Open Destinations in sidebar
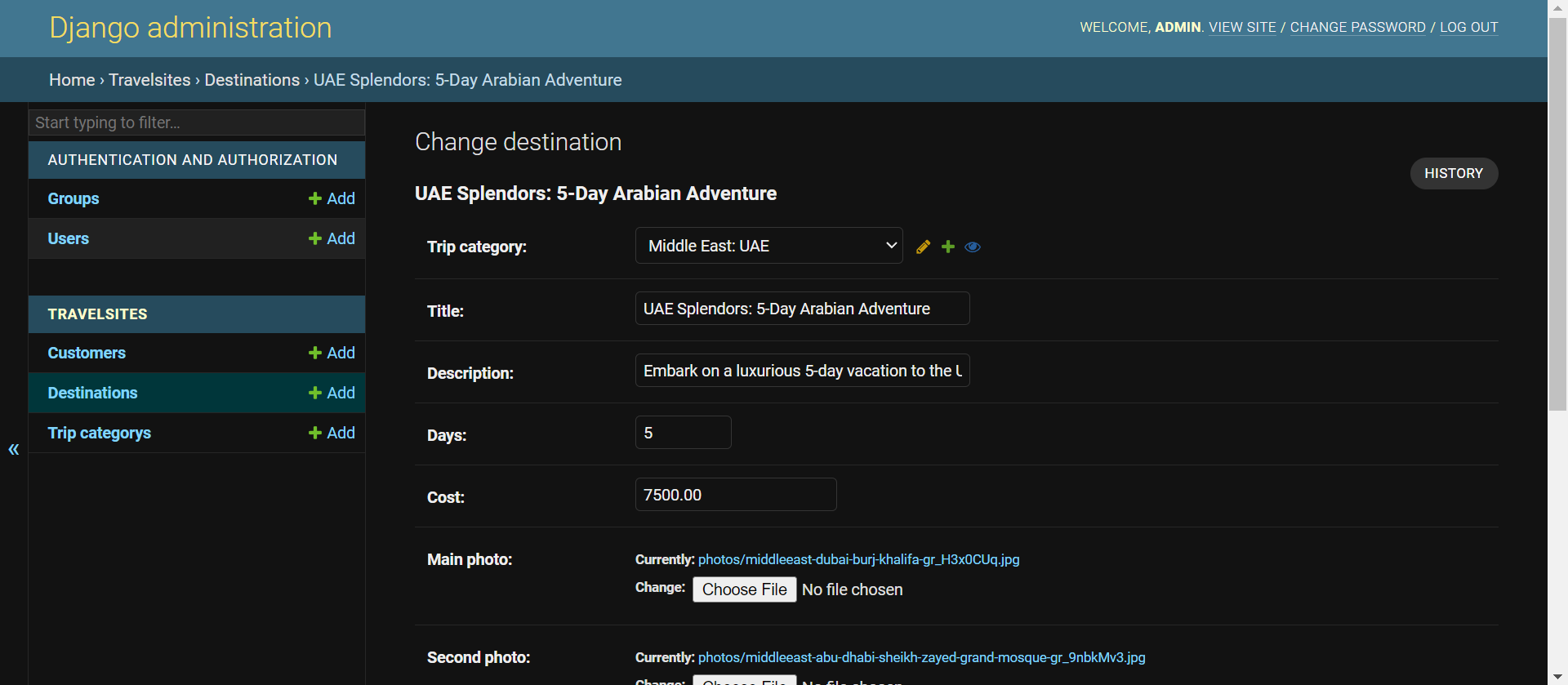The height and width of the screenshot is (685, 1568). pyautogui.click(x=92, y=393)
